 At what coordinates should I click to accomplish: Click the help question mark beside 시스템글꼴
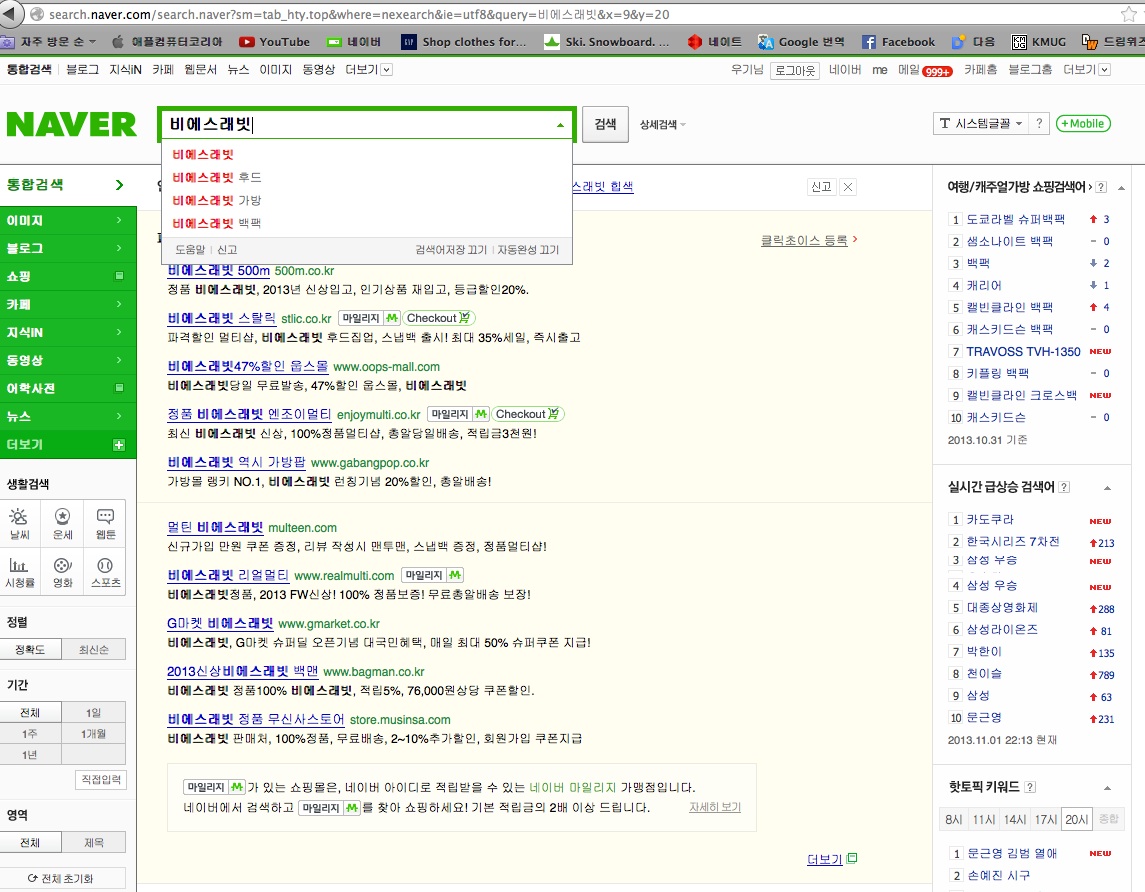1038,123
